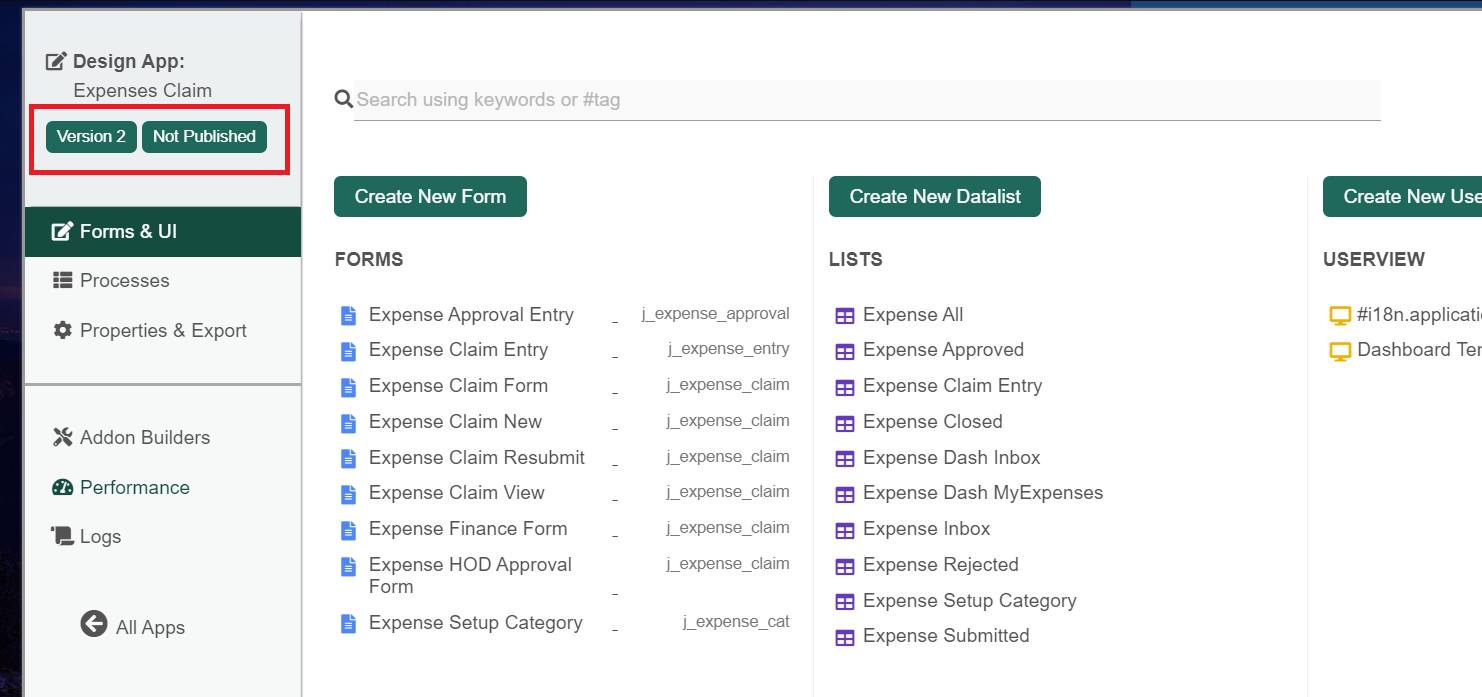Click the Dashboard userview monitor icon
The height and width of the screenshot is (697, 1482).
pos(1339,351)
